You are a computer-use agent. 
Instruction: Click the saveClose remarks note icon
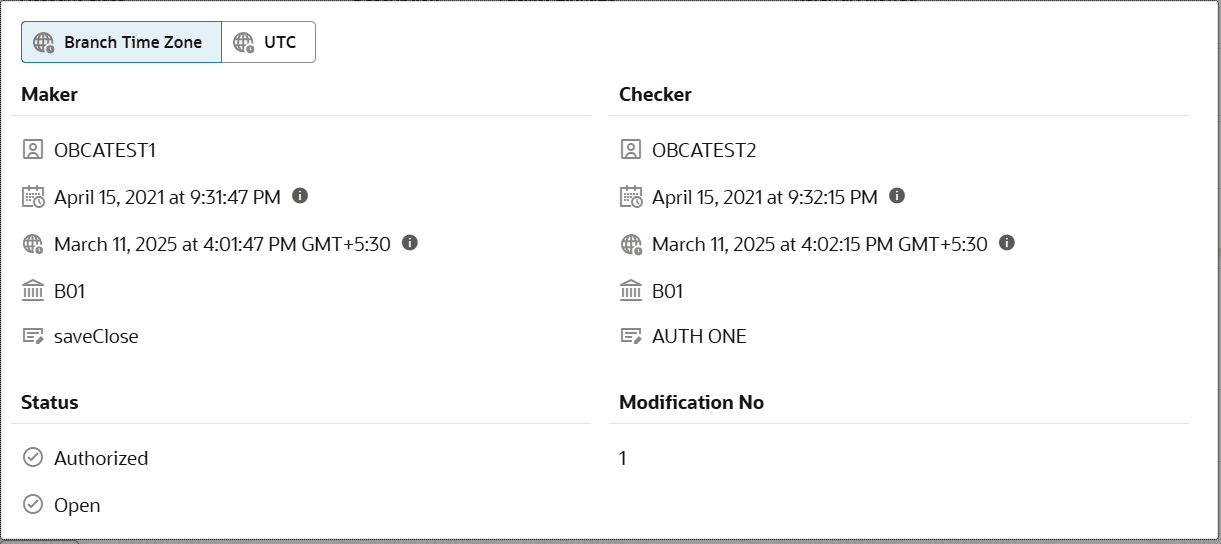pos(33,336)
